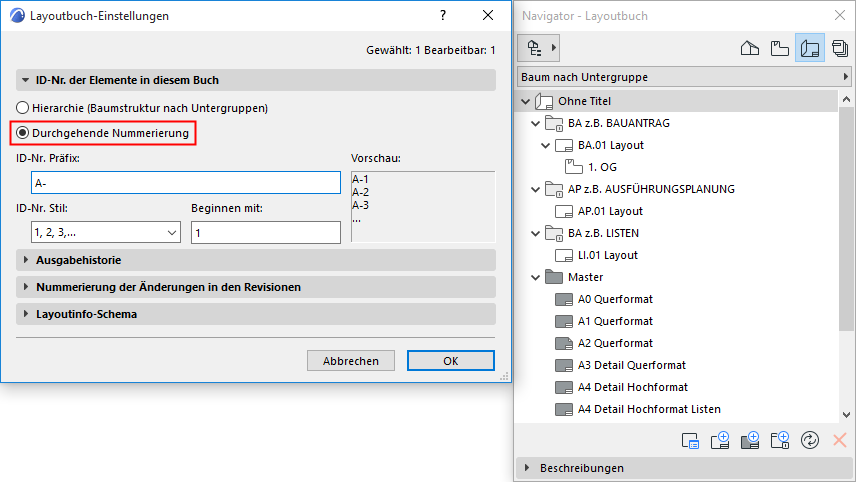The width and height of the screenshot is (856, 482).
Task: Switch to the View Map icon
Action: [x=779, y=47]
